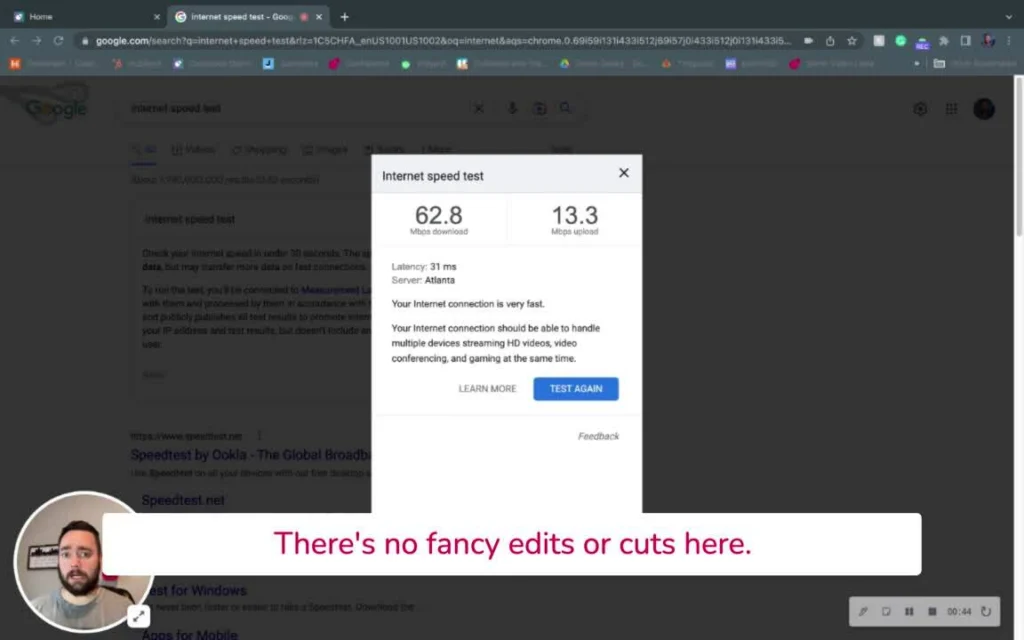Viewport: 1024px width, 640px height.
Task: Restart the recording with the circular arrow icon
Action: pos(986,611)
